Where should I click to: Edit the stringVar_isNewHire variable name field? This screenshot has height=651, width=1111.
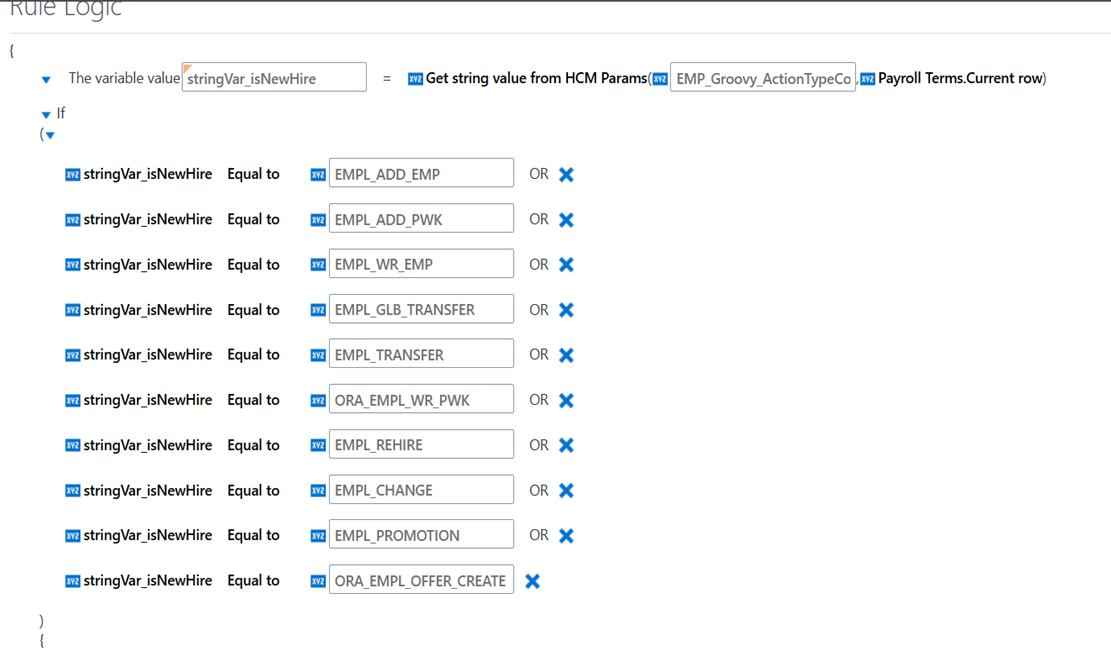pyautogui.click(x=274, y=78)
